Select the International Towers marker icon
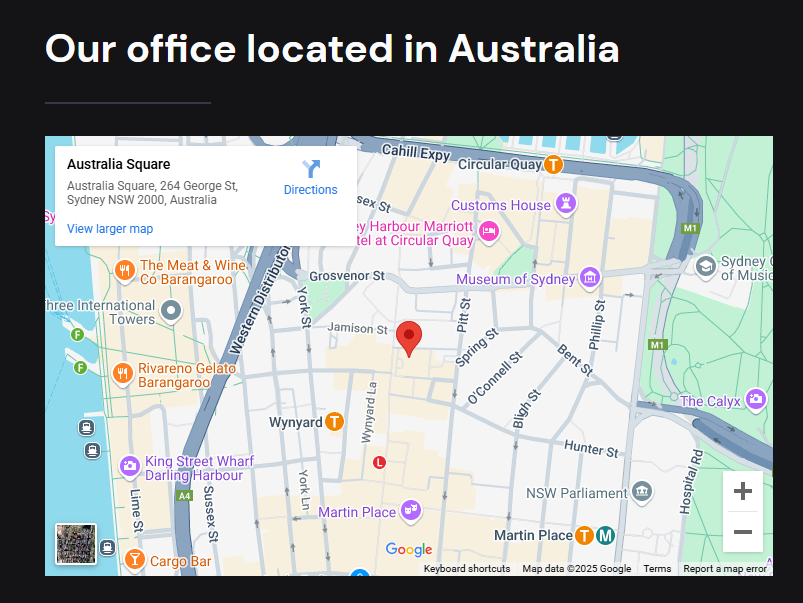 171,310
